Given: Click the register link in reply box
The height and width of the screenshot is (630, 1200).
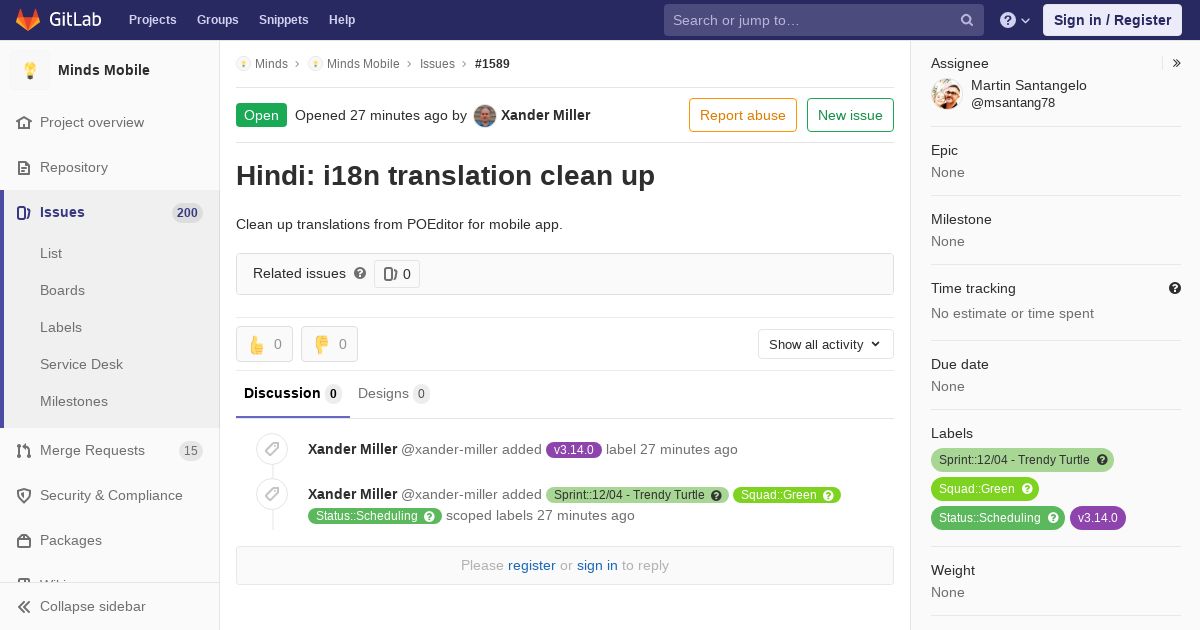Looking at the screenshot, I should [531, 565].
